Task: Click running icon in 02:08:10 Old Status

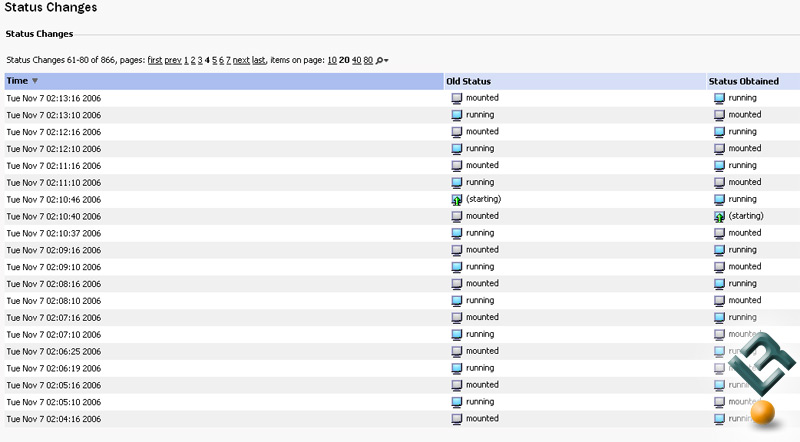Action: [457, 301]
